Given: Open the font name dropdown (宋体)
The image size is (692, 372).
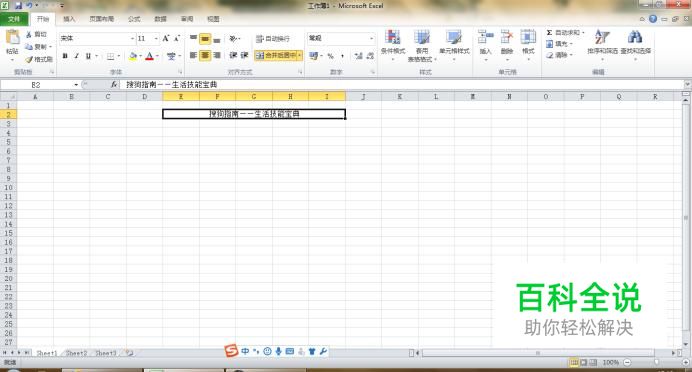Looking at the screenshot, I should (132, 38).
